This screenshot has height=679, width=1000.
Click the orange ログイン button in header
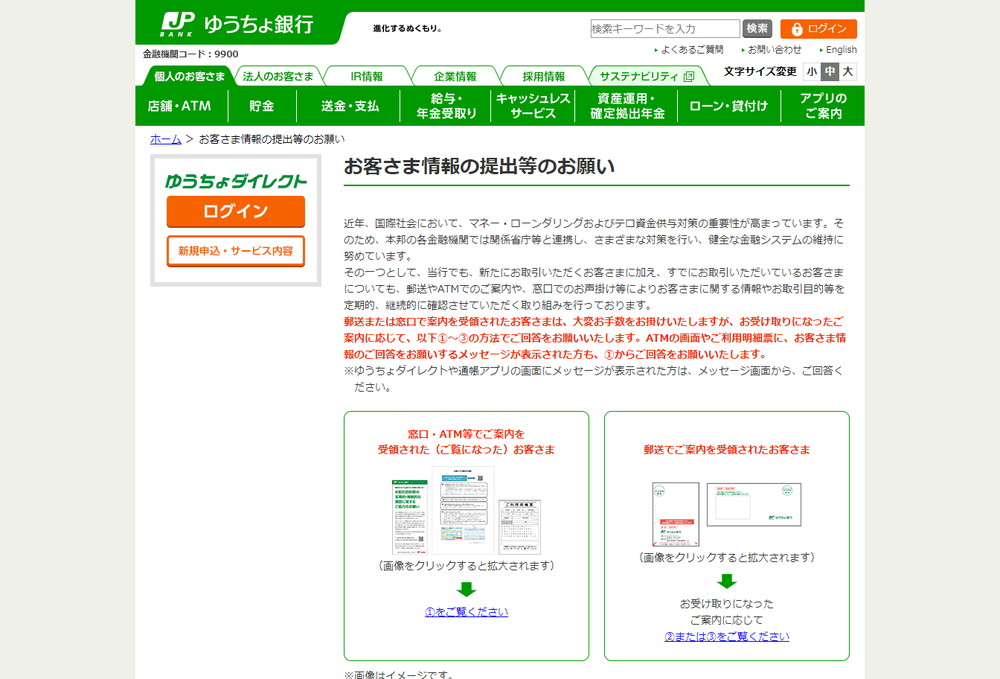818,29
